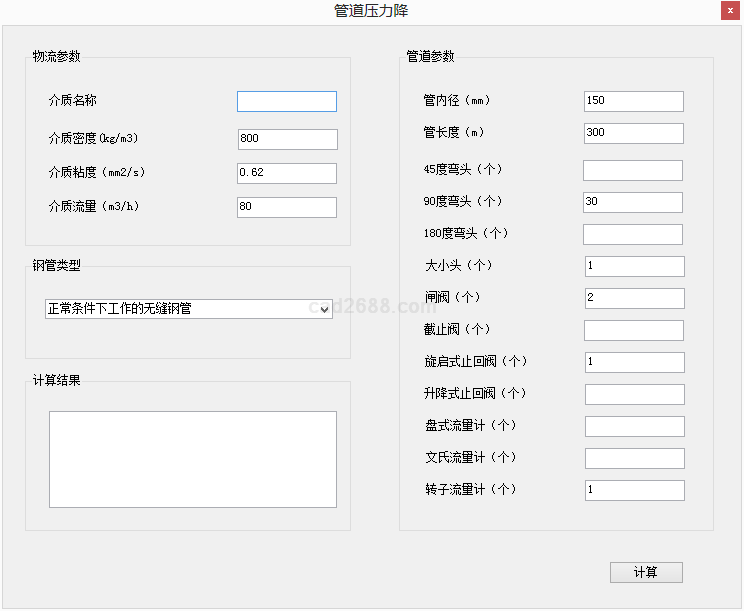Focus the 旋启式止回阀 quantity field
The image size is (744, 611).
(634, 363)
